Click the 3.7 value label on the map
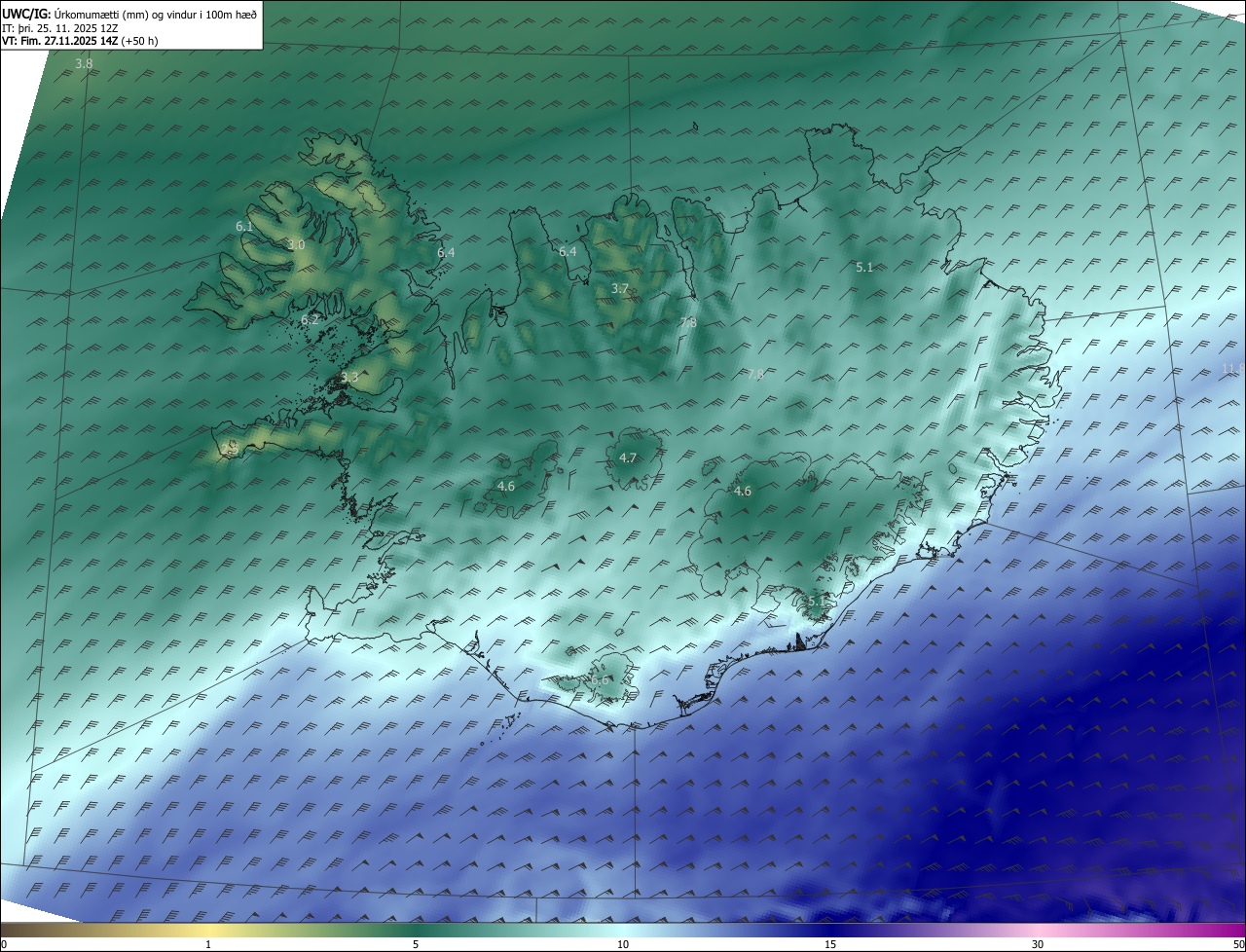The height and width of the screenshot is (952, 1246). pyautogui.click(x=620, y=288)
